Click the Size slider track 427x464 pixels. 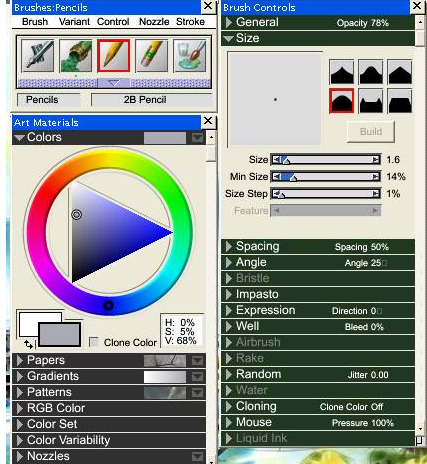[x=325, y=160]
